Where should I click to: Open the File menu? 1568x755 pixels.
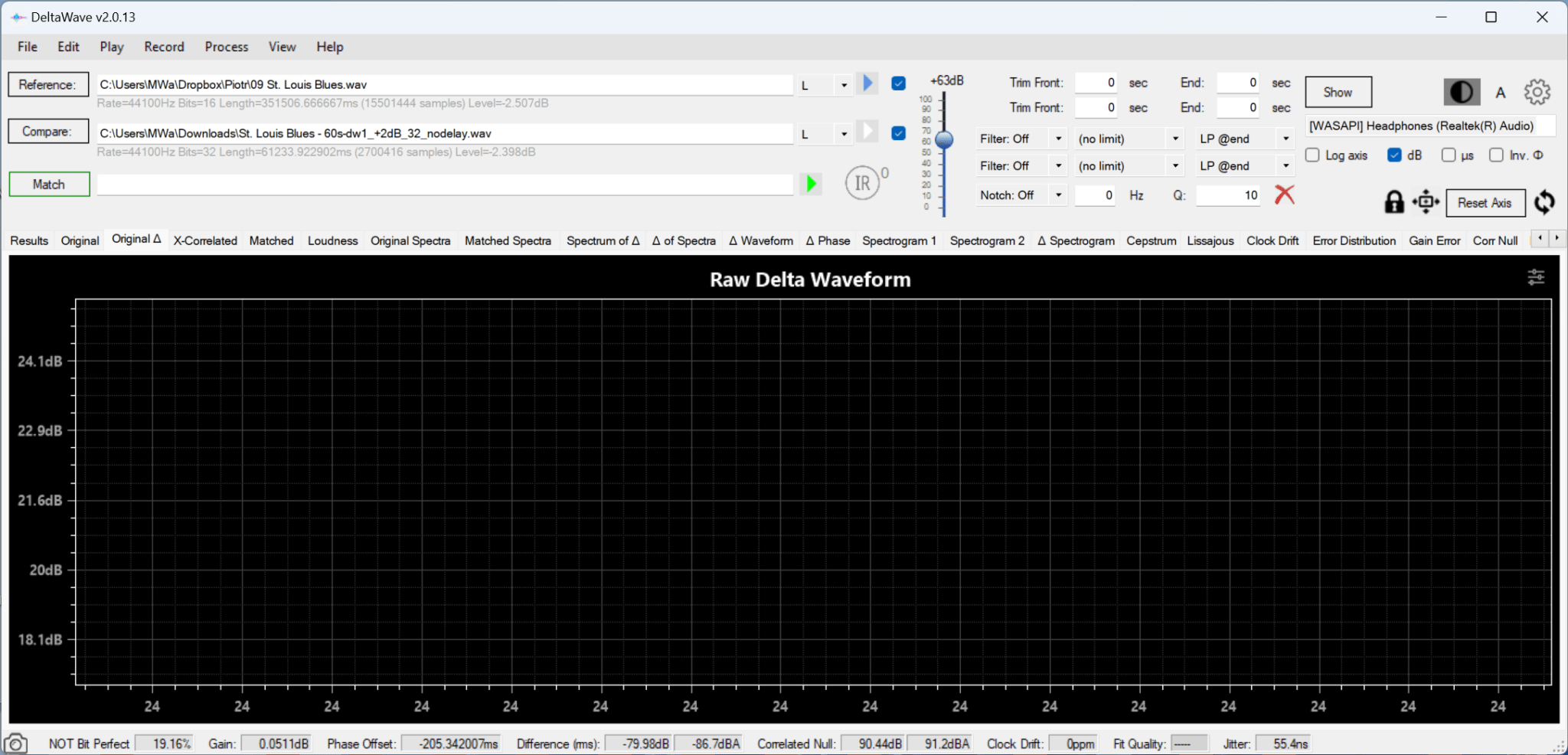(28, 47)
